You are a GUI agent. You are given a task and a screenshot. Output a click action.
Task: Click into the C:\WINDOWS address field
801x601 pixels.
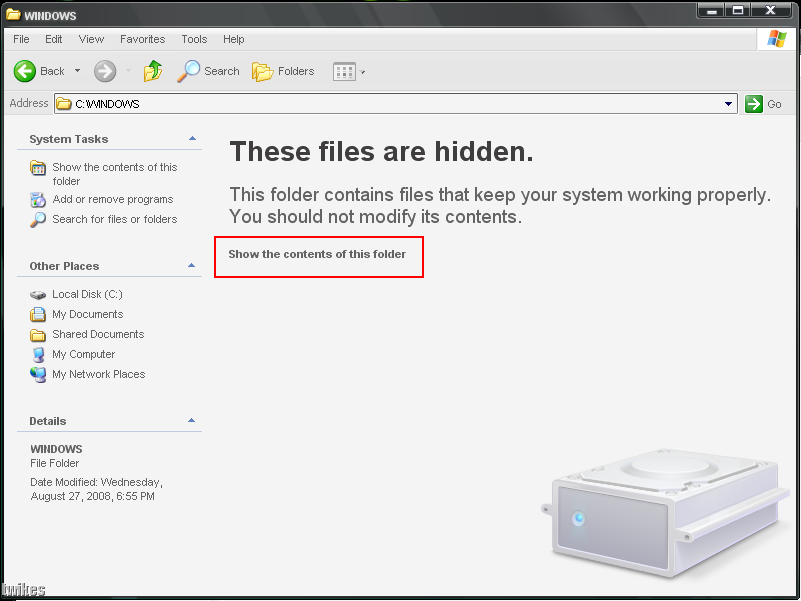click(x=396, y=104)
